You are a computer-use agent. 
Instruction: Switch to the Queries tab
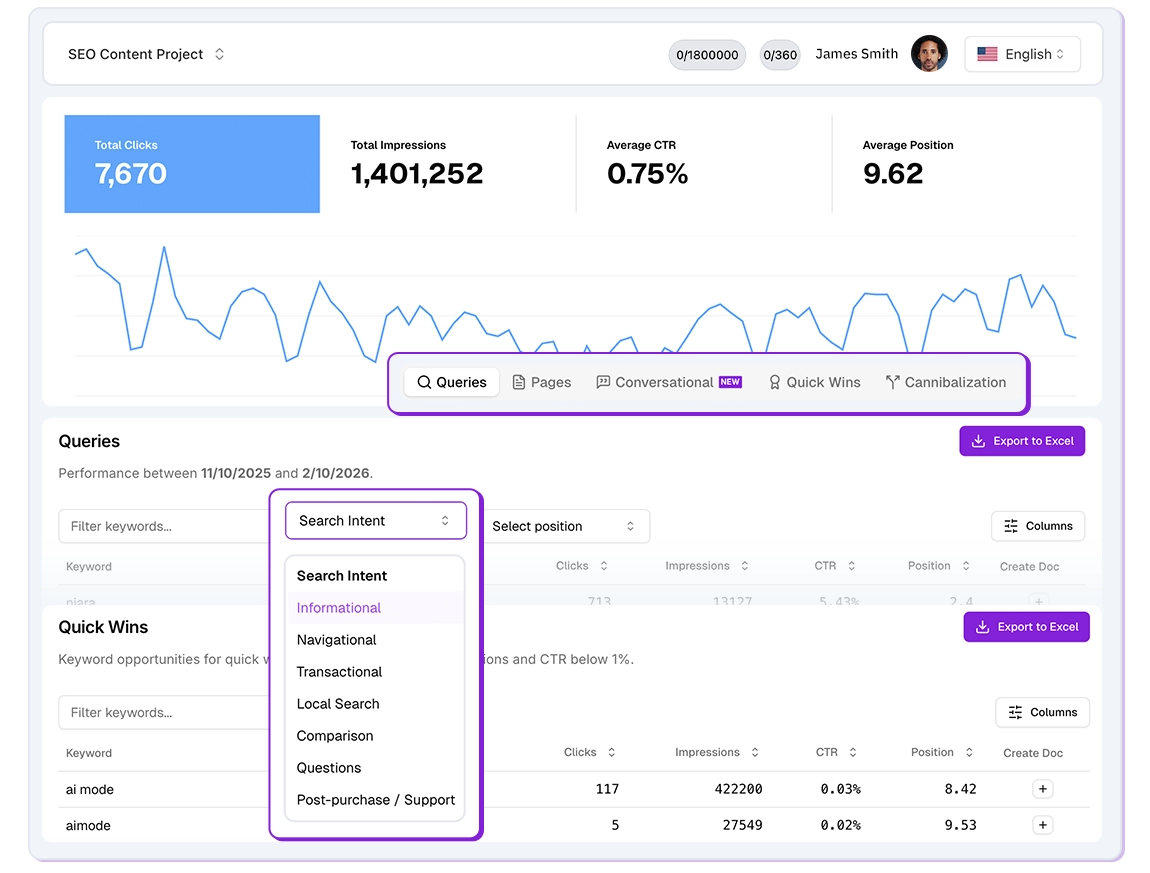[x=451, y=382]
